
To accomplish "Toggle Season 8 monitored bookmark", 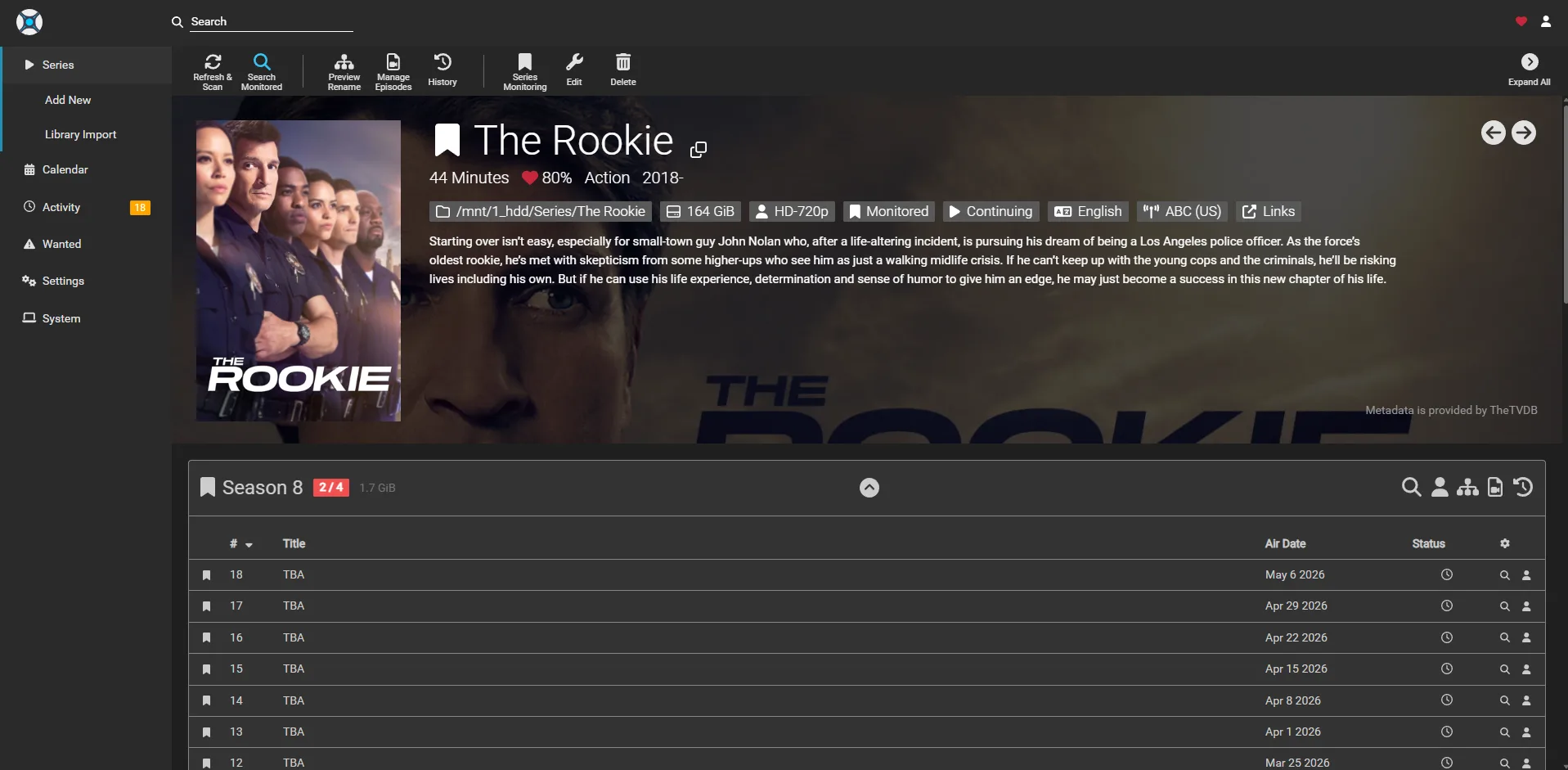I will click(208, 488).
